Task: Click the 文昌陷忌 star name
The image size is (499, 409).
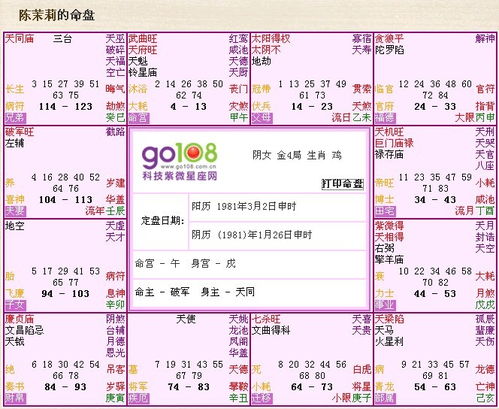Action: point(24,330)
